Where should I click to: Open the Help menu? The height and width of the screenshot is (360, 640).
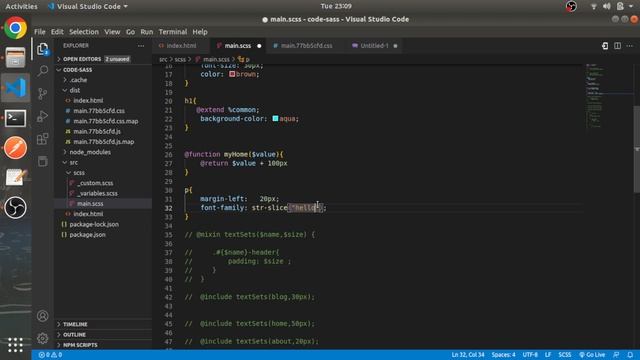(200, 32)
